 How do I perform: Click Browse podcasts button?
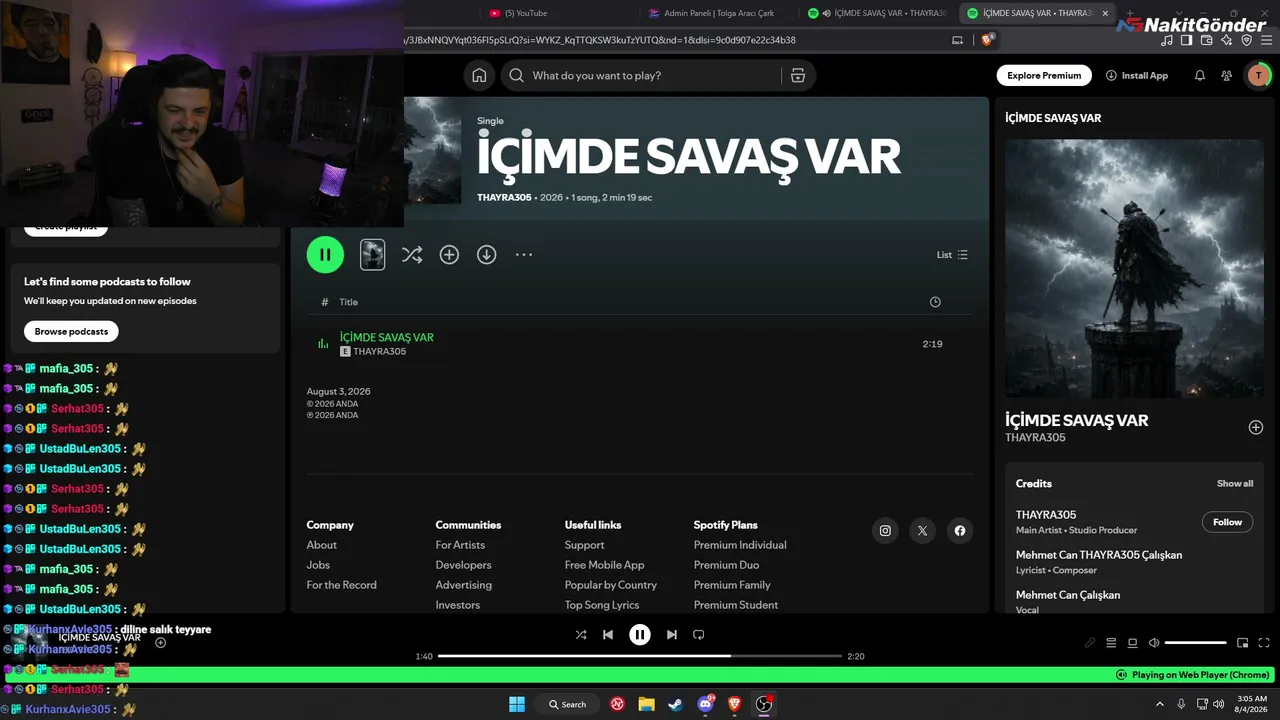click(71, 331)
